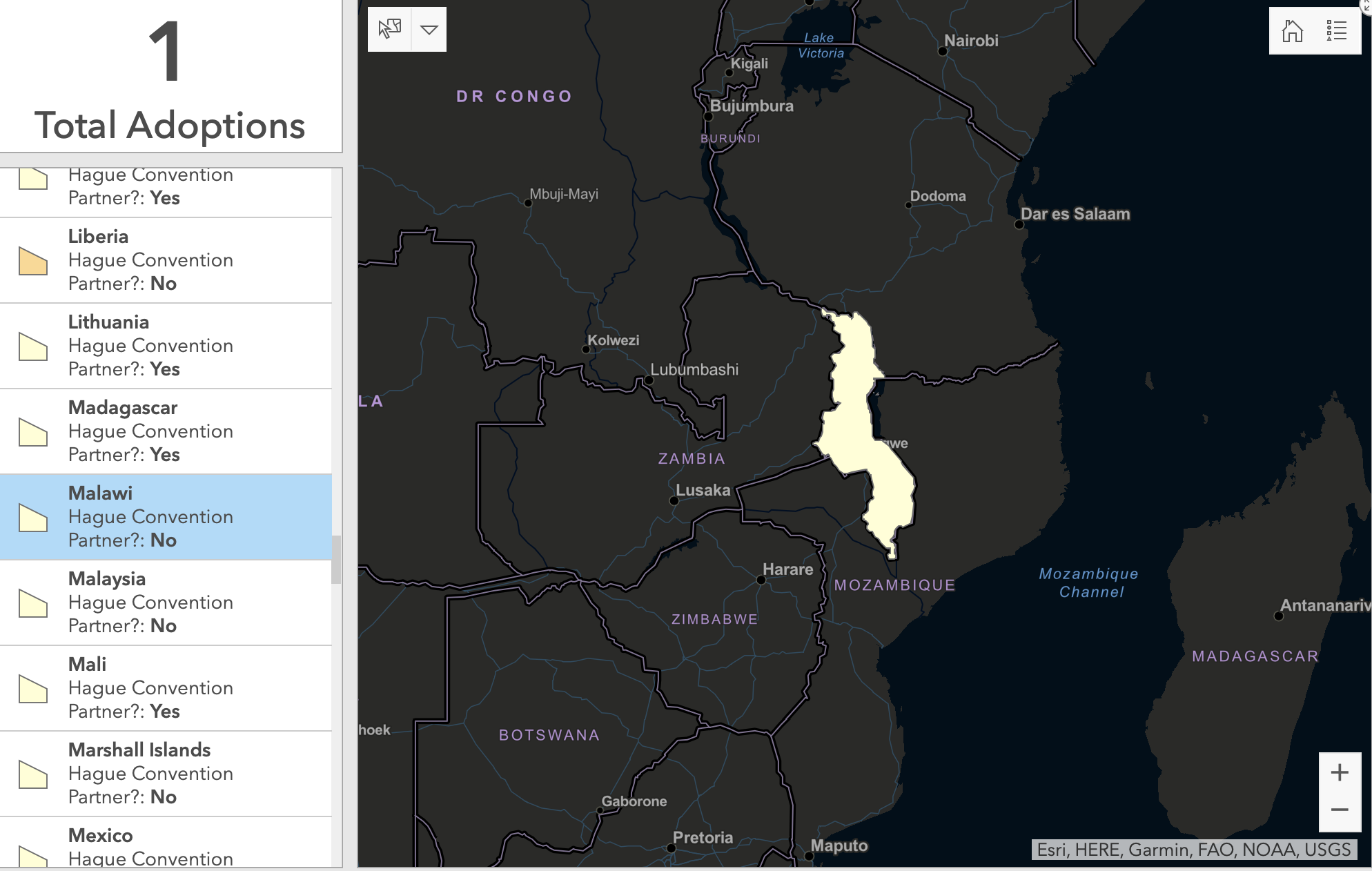
Task: Click the Mozambique Channel label
Action: pos(1089,583)
